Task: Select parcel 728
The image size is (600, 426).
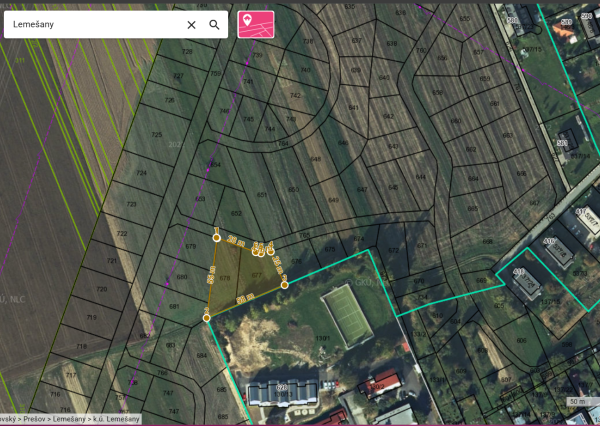Action: point(187,51)
